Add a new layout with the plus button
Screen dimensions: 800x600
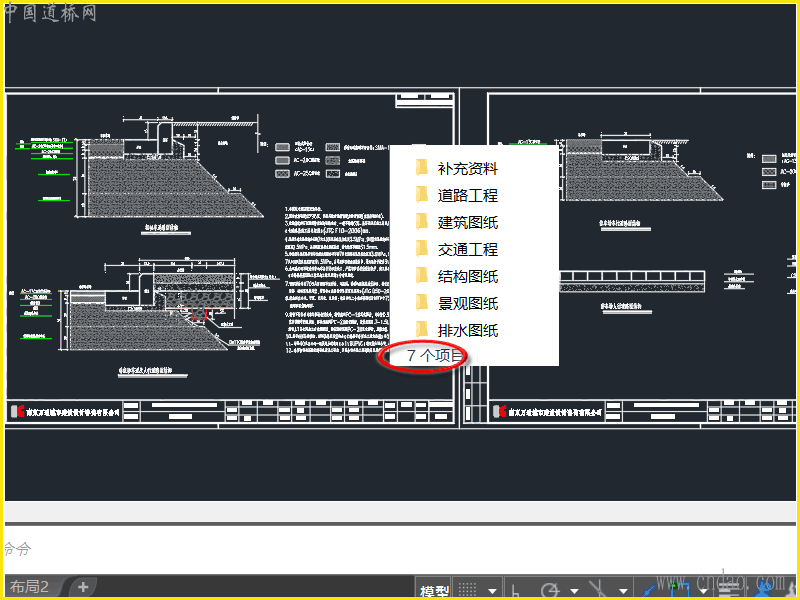(83, 587)
